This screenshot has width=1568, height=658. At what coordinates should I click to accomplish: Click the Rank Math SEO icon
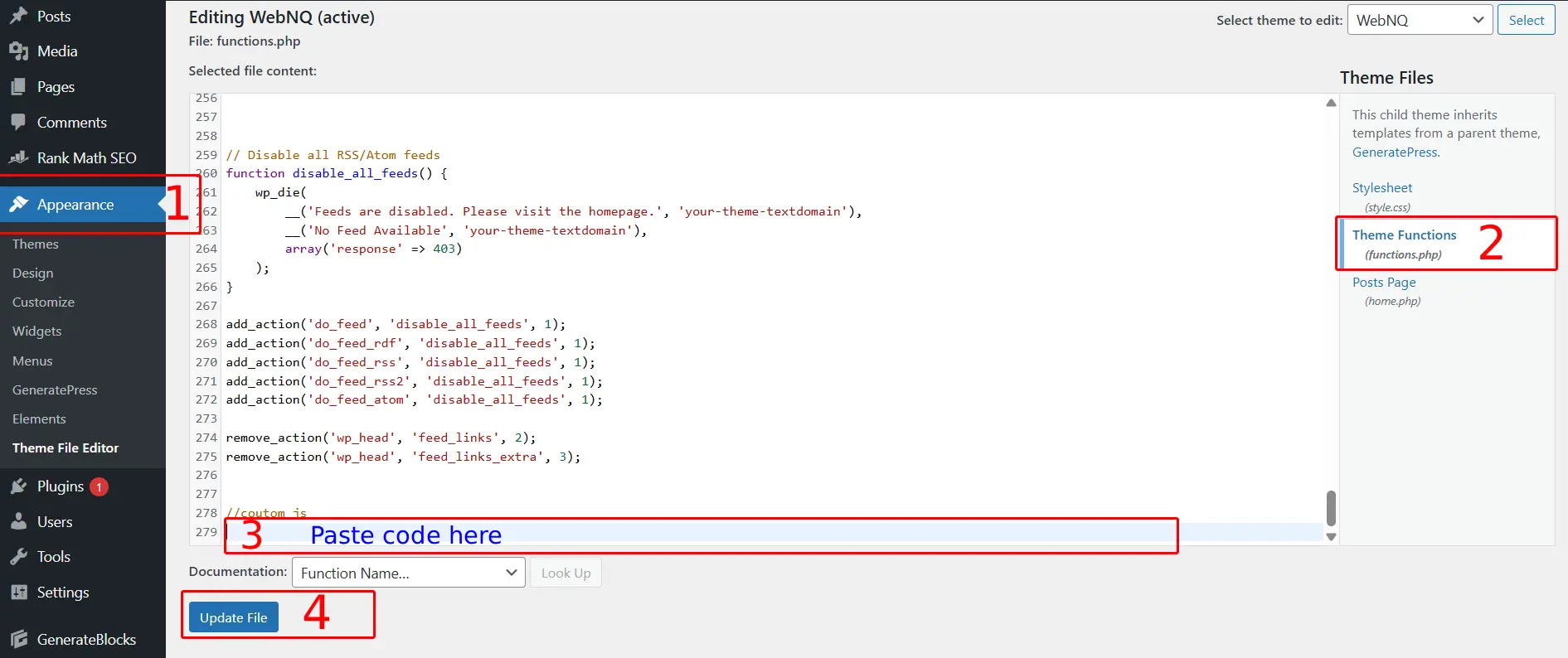pyautogui.click(x=18, y=157)
